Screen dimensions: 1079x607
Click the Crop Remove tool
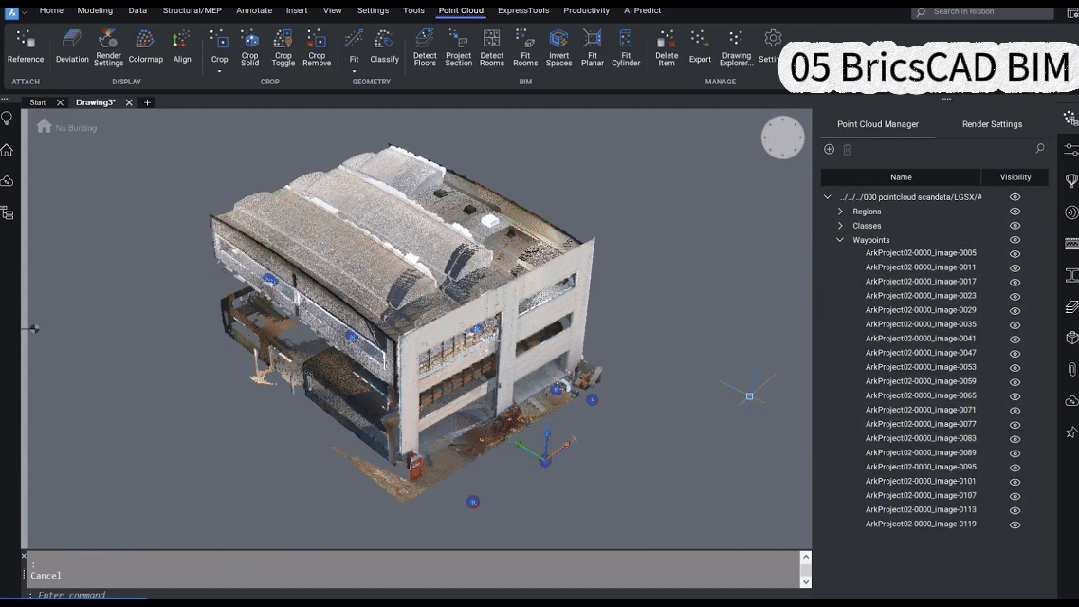317,47
